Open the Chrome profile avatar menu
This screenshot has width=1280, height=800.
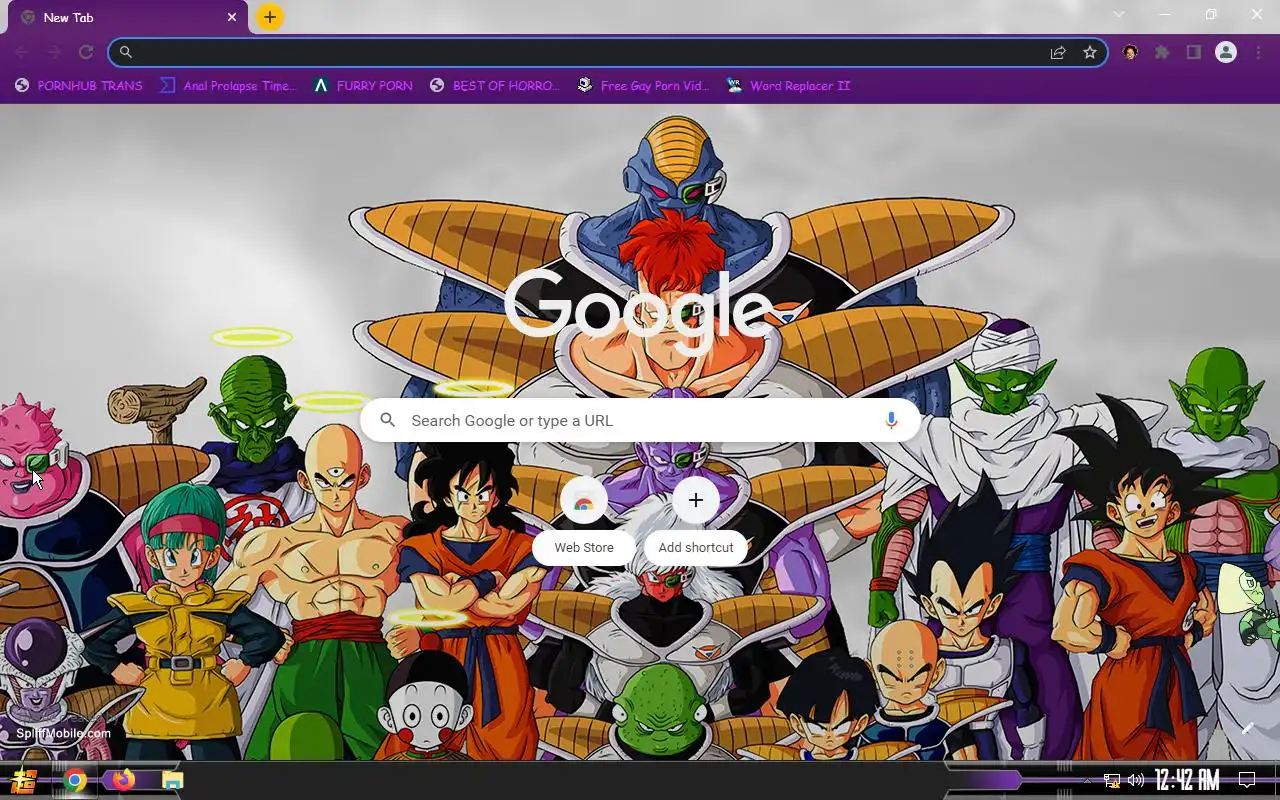click(1226, 52)
